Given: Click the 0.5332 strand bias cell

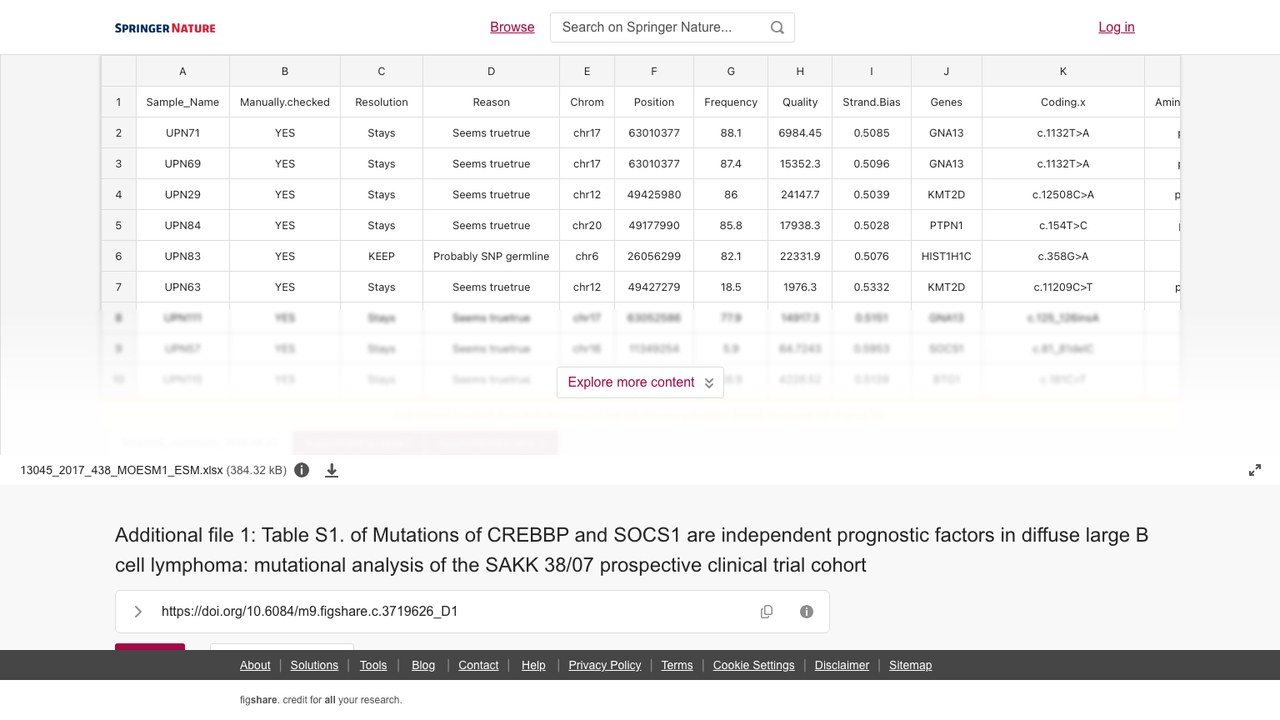Looking at the screenshot, I should [x=872, y=287].
